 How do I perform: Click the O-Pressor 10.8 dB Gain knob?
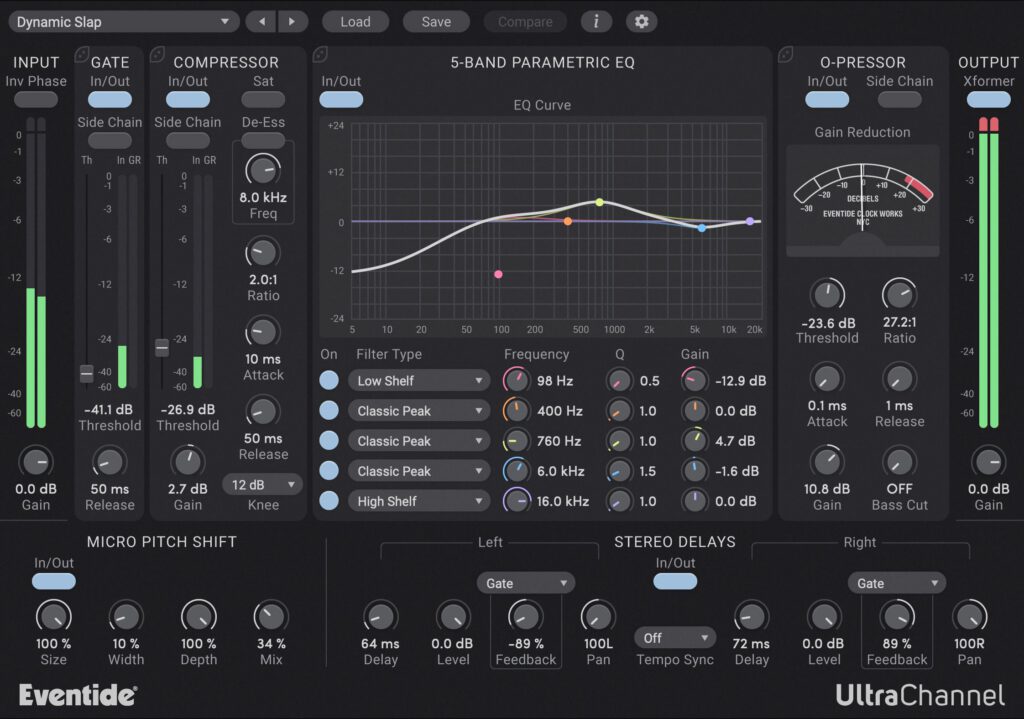click(827, 462)
